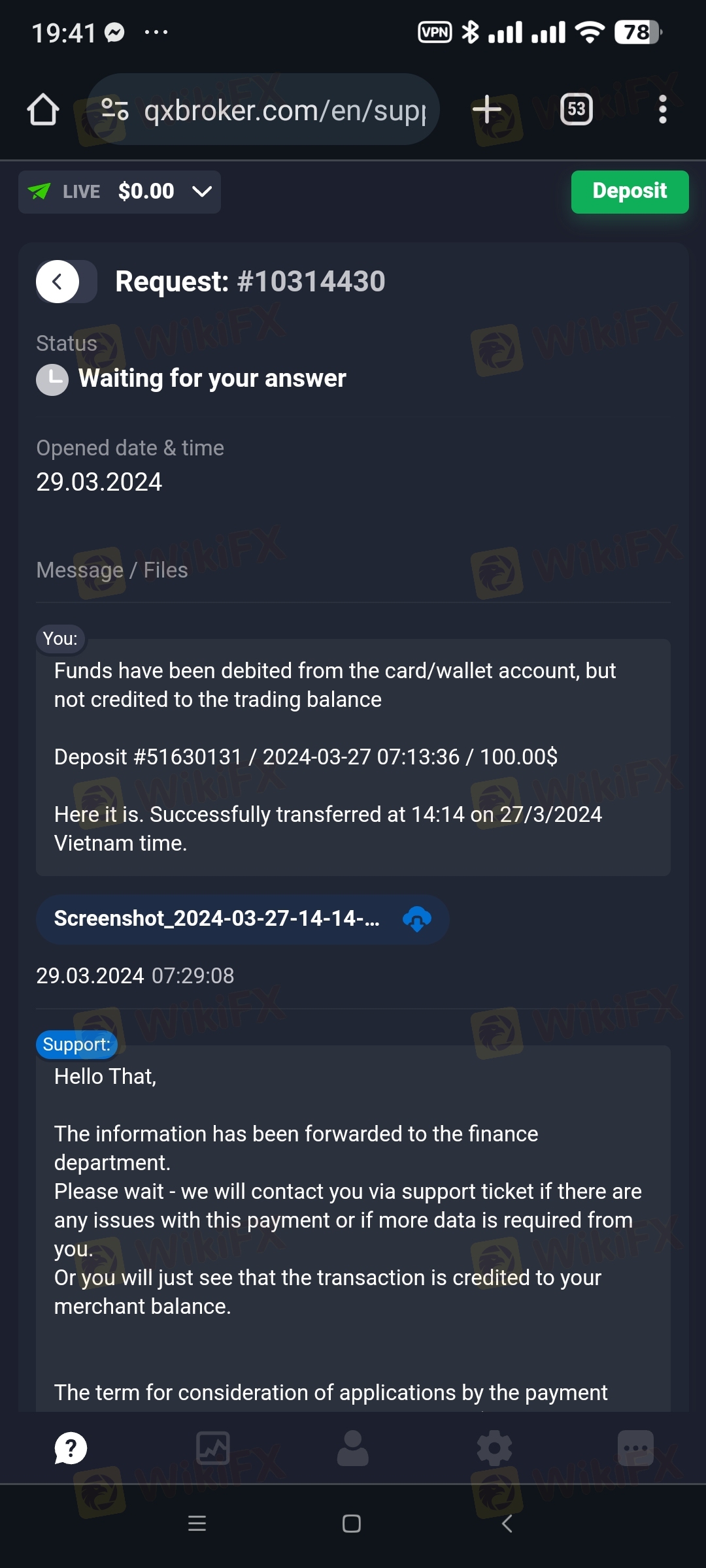Viewport: 706px width, 1568px height.
Task: Tap the Waiting for your answer status
Action: (x=212, y=378)
